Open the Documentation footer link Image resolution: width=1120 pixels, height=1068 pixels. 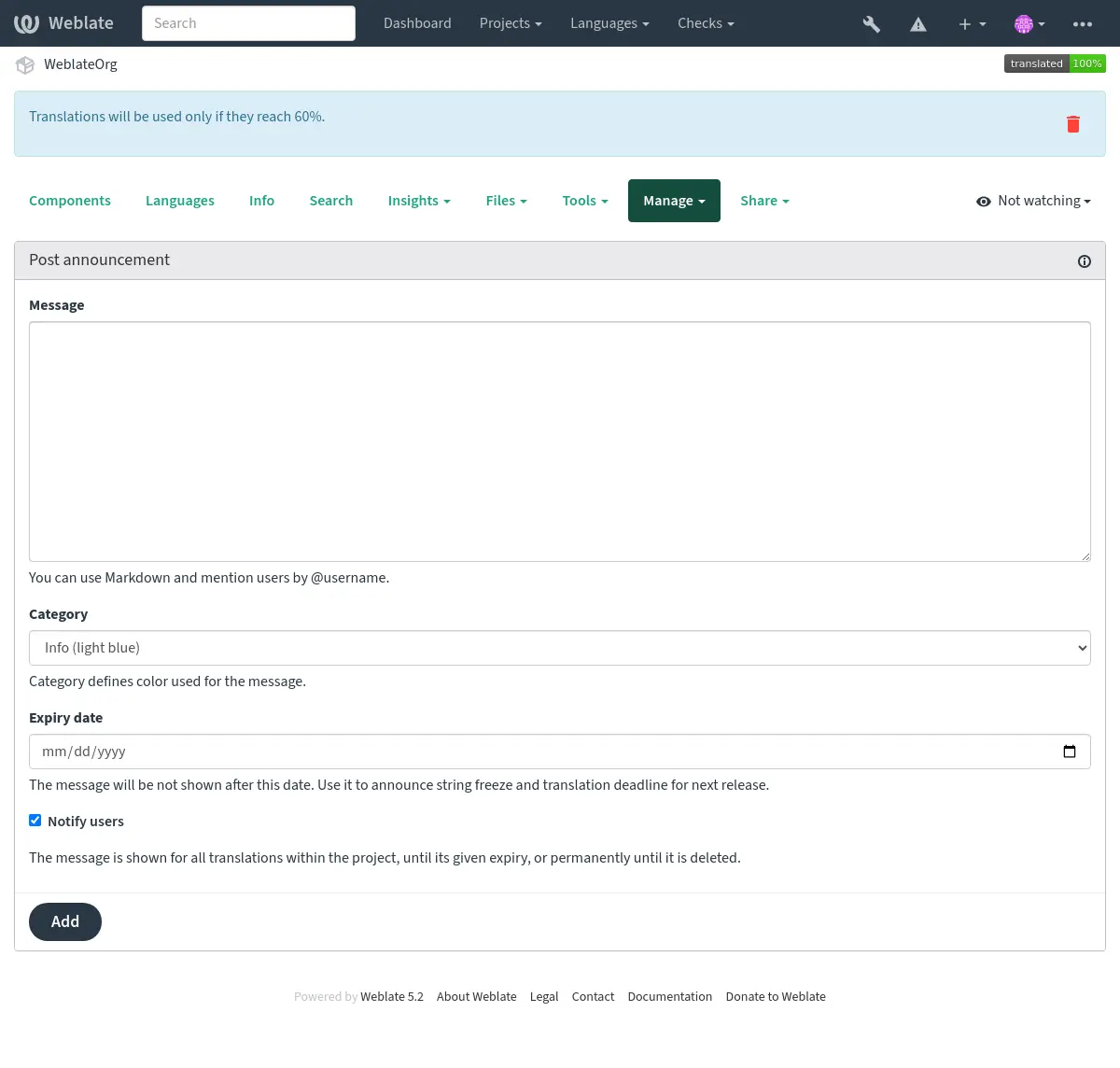[669, 997]
